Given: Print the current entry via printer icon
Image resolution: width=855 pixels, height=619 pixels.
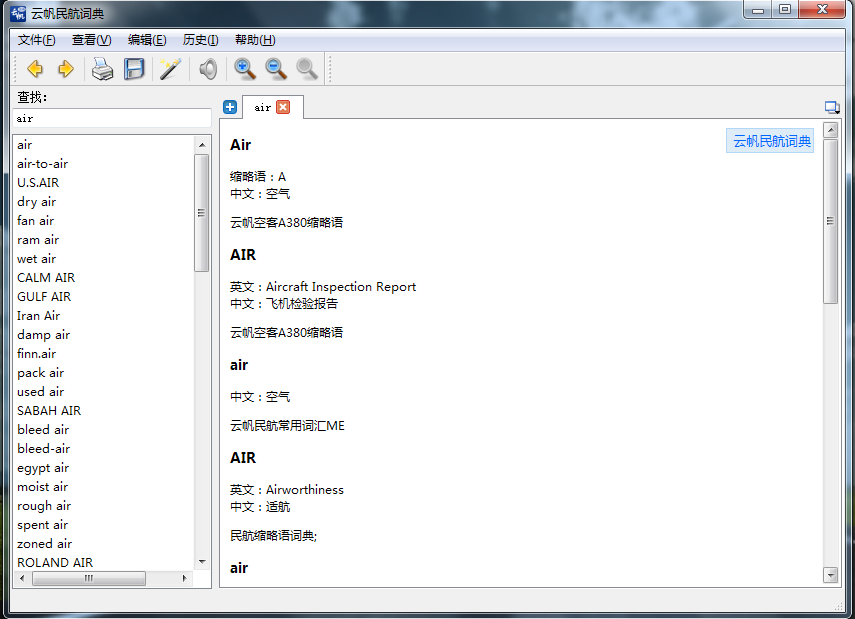Looking at the screenshot, I should tap(102, 69).
